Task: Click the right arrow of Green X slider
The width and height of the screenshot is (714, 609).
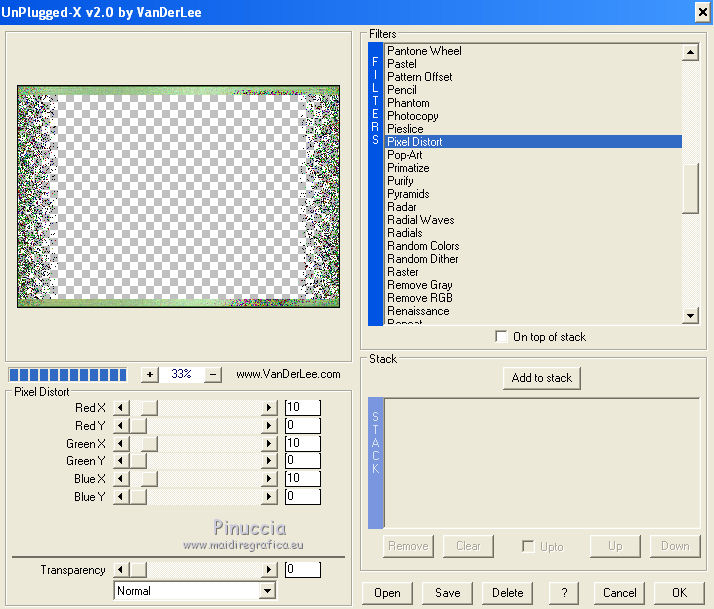Action: [x=269, y=443]
